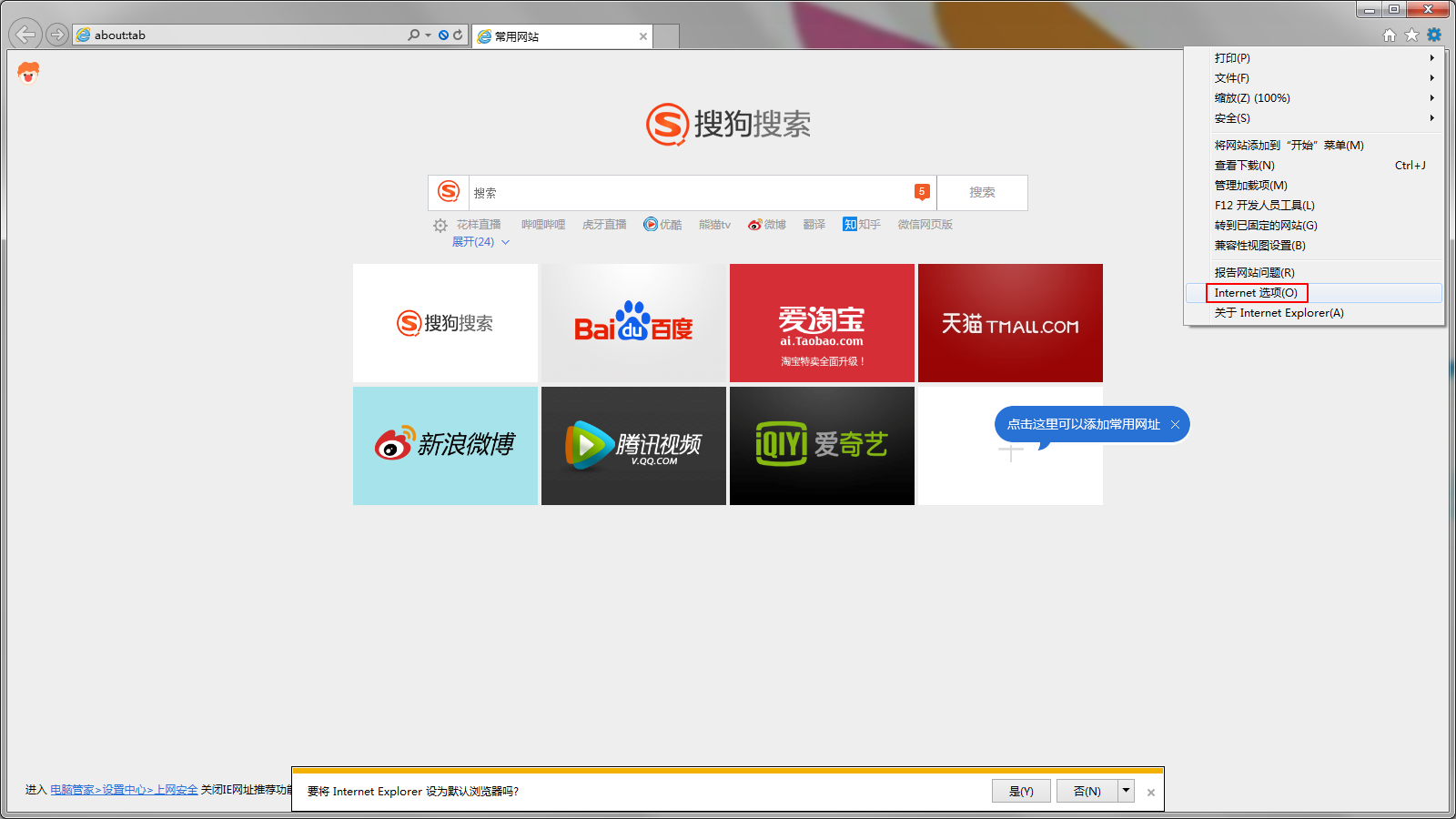Open the ai.Taobao tile
Screen dimensions: 1456x819
pyautogui.click(x=822, y=323)
